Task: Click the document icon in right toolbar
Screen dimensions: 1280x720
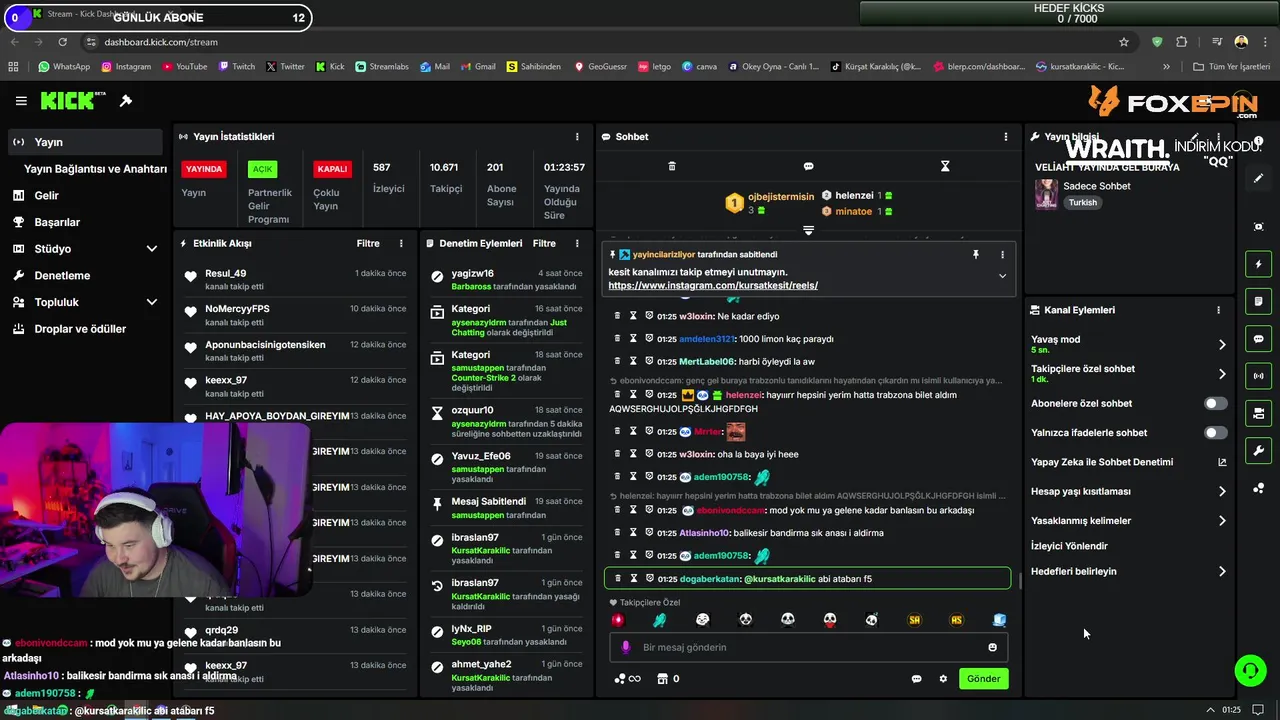Action: [x=1258, y=301]
